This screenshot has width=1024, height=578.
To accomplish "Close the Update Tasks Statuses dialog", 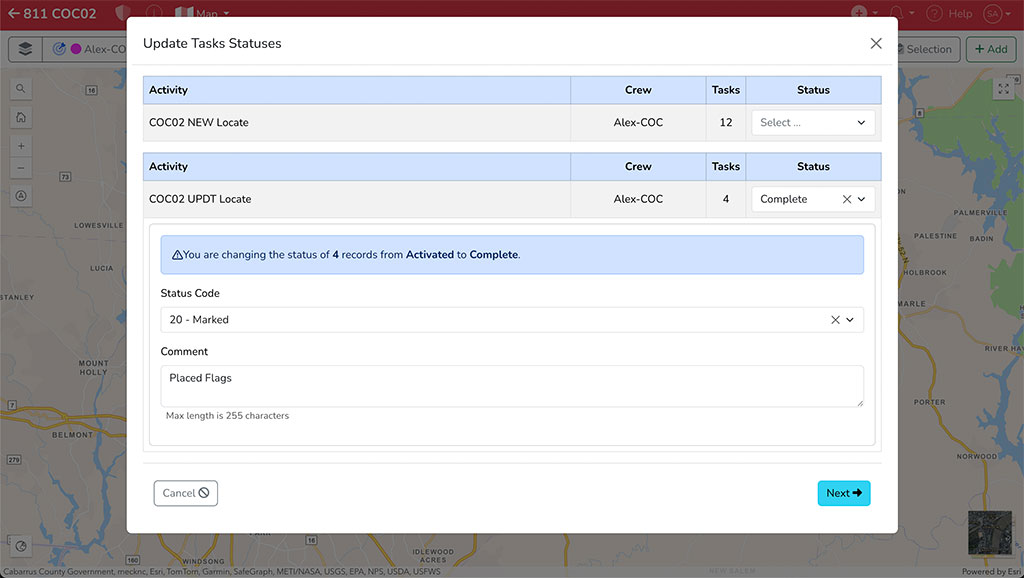I will [876, 44].
